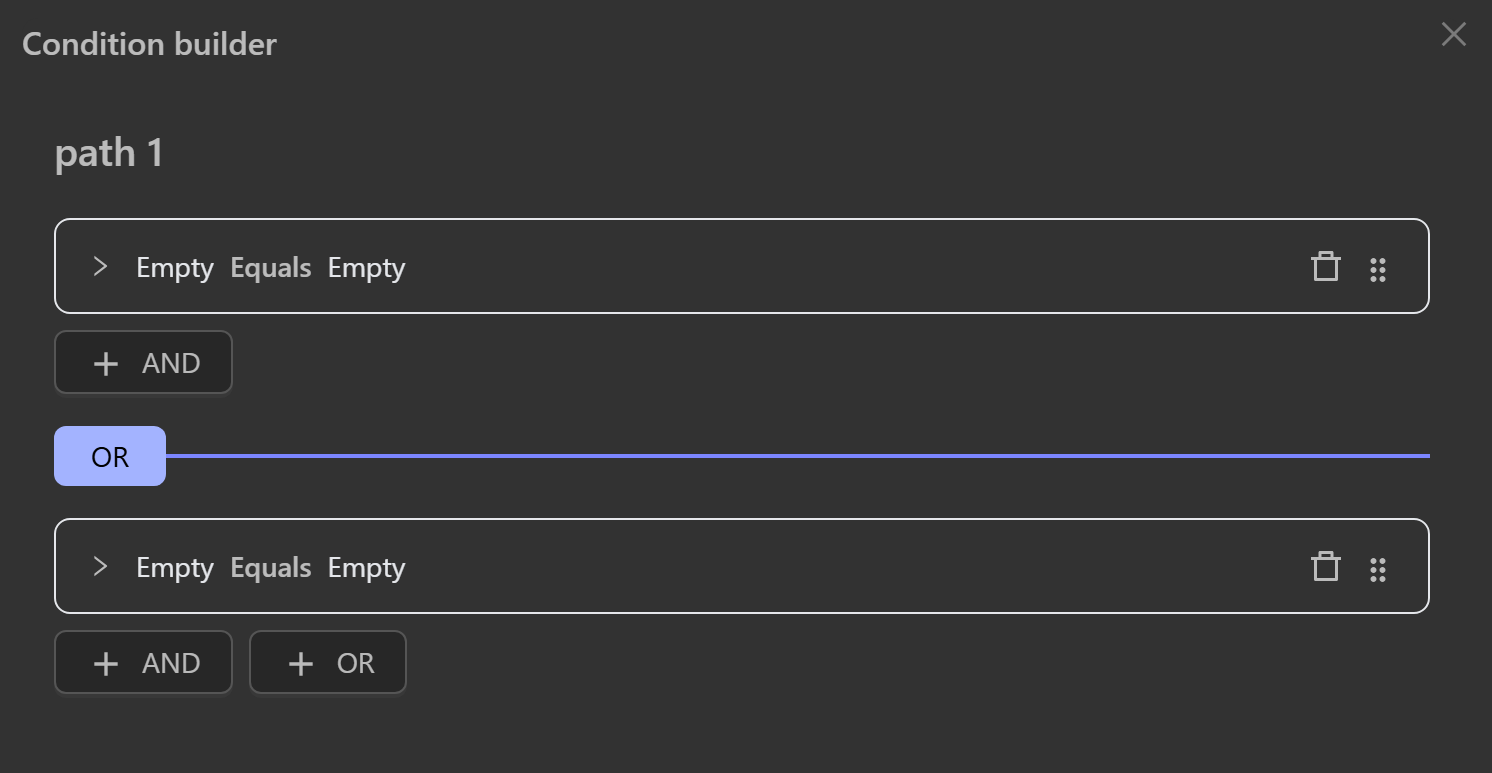Click the purple OR badge
The width and height of the screenshot is (1492, 773).
(110, 457)
